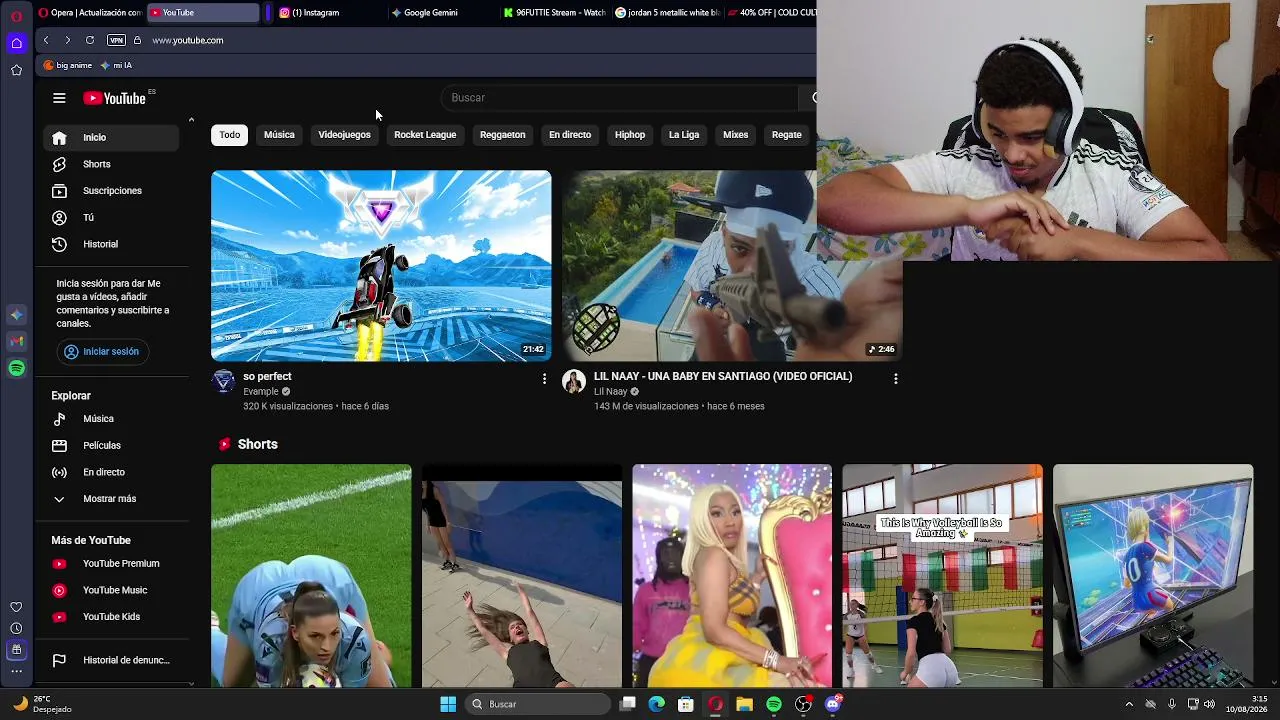1280x720 pixels.
Task: Open Gemini in Opera sidebar
Action: 16,315
